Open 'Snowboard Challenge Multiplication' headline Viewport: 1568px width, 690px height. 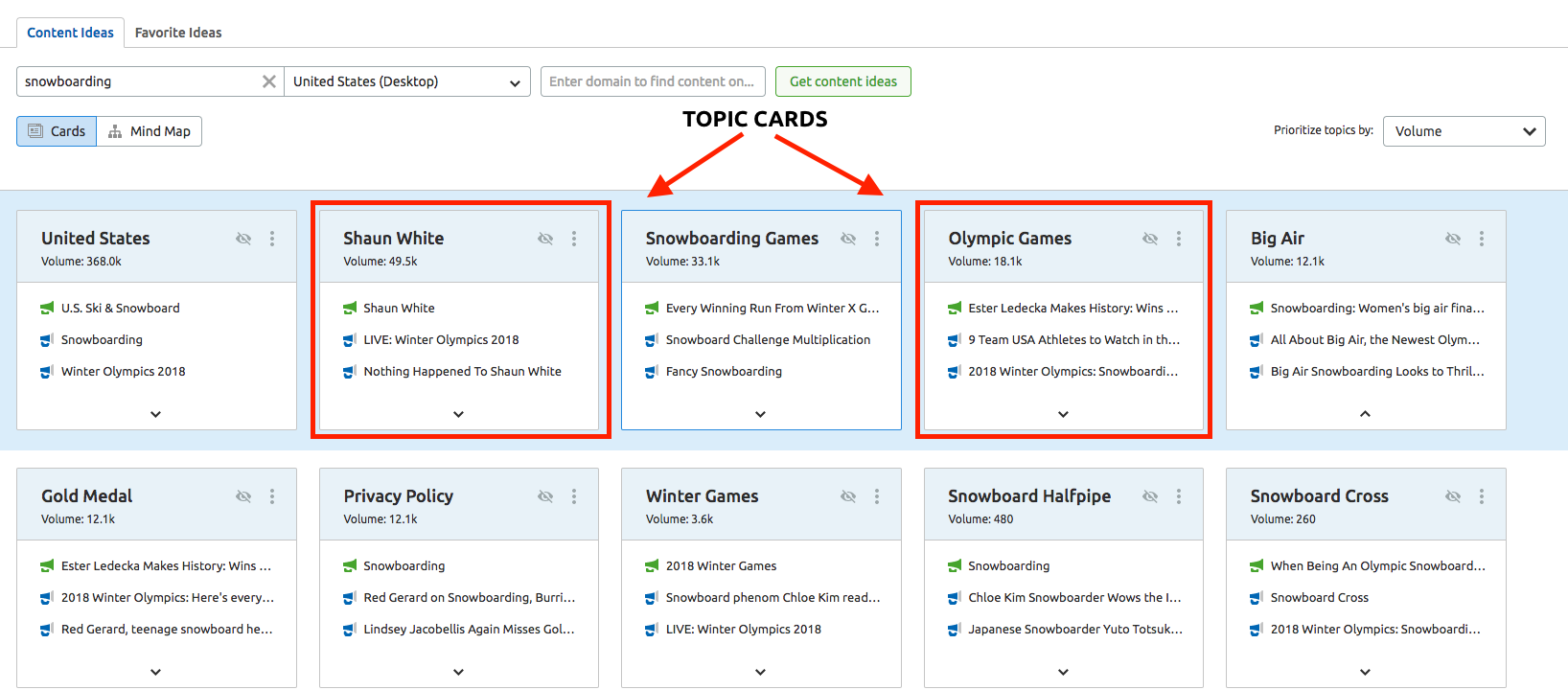tap(768, 340)
